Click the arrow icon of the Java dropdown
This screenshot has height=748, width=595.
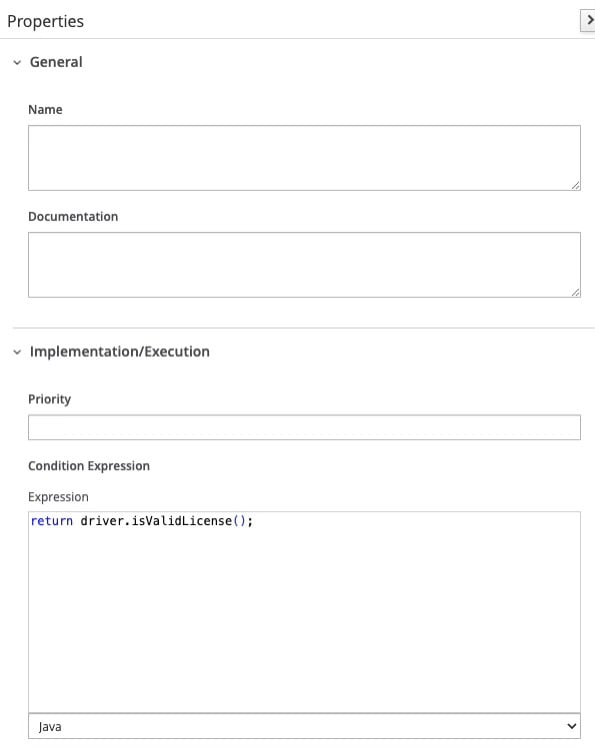click(572, 726)
